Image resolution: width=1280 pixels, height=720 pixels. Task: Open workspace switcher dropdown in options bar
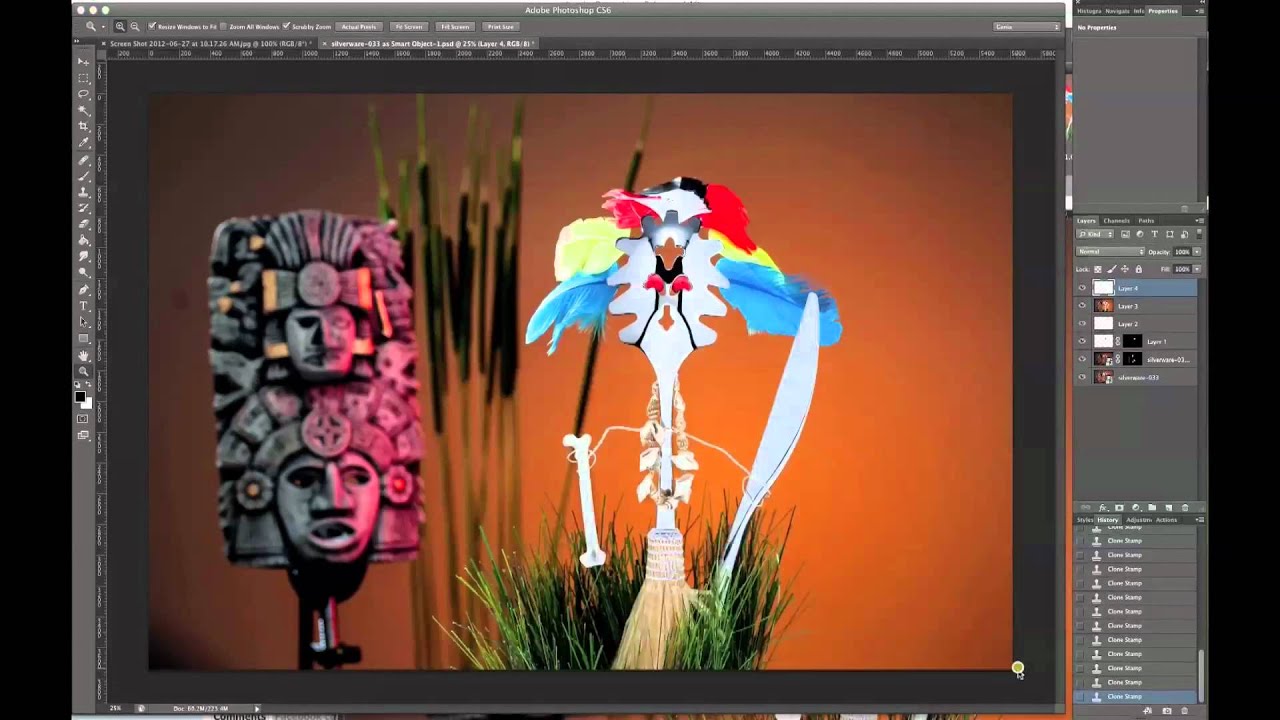[1027, 26]
